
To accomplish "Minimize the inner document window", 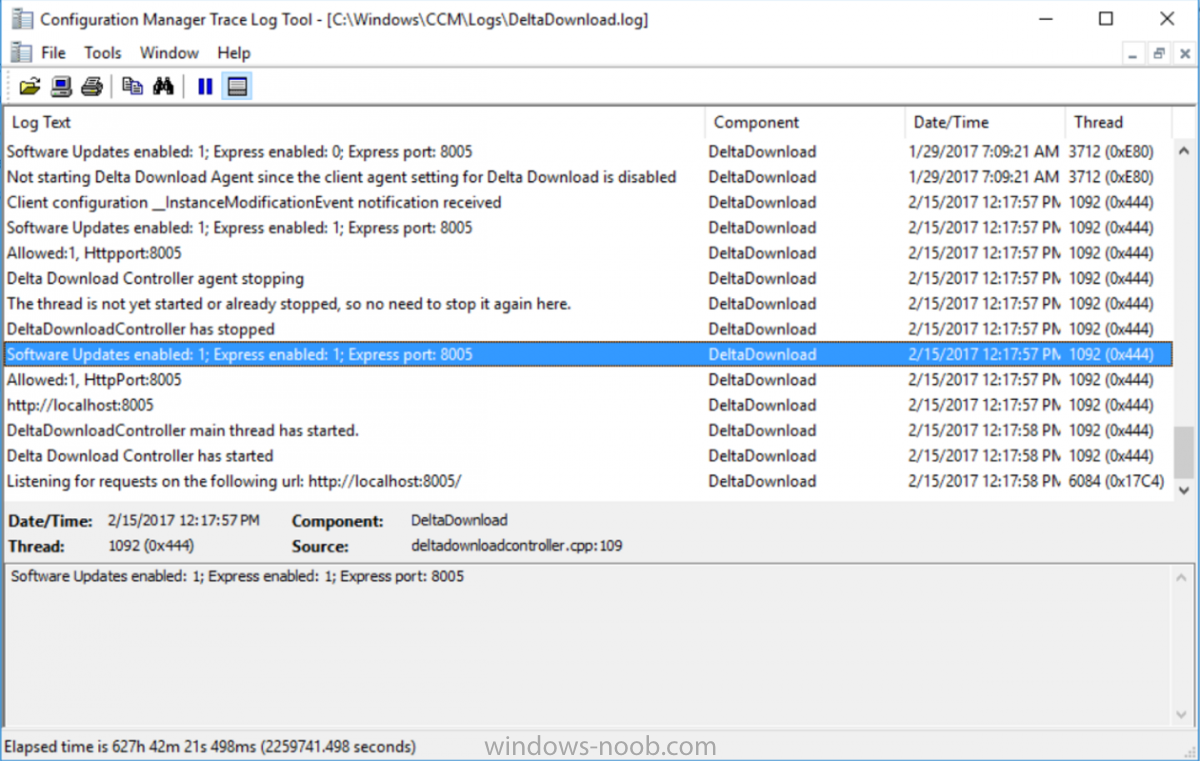I will 1134,54.
